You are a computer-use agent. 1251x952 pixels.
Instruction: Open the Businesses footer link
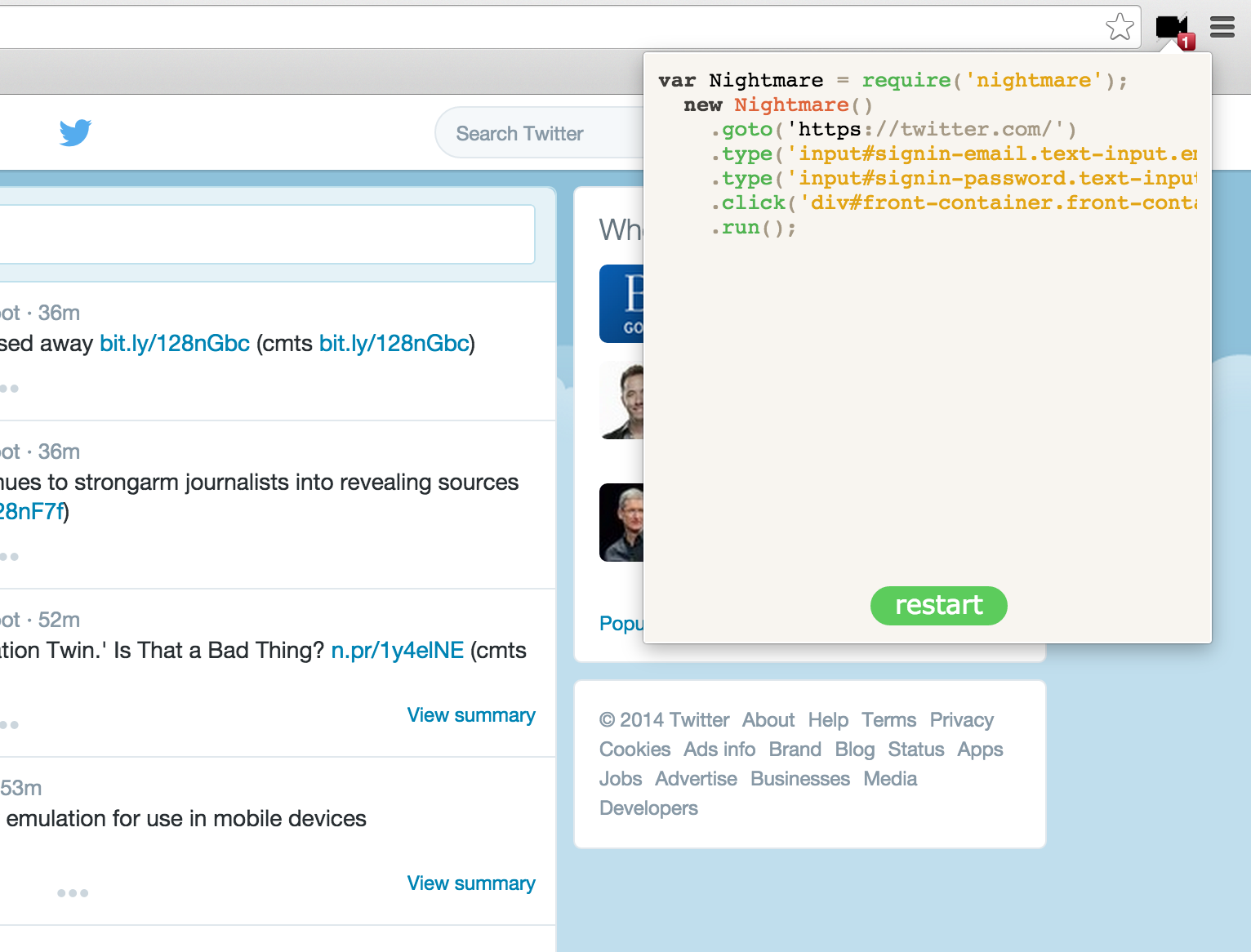[800, 779]
